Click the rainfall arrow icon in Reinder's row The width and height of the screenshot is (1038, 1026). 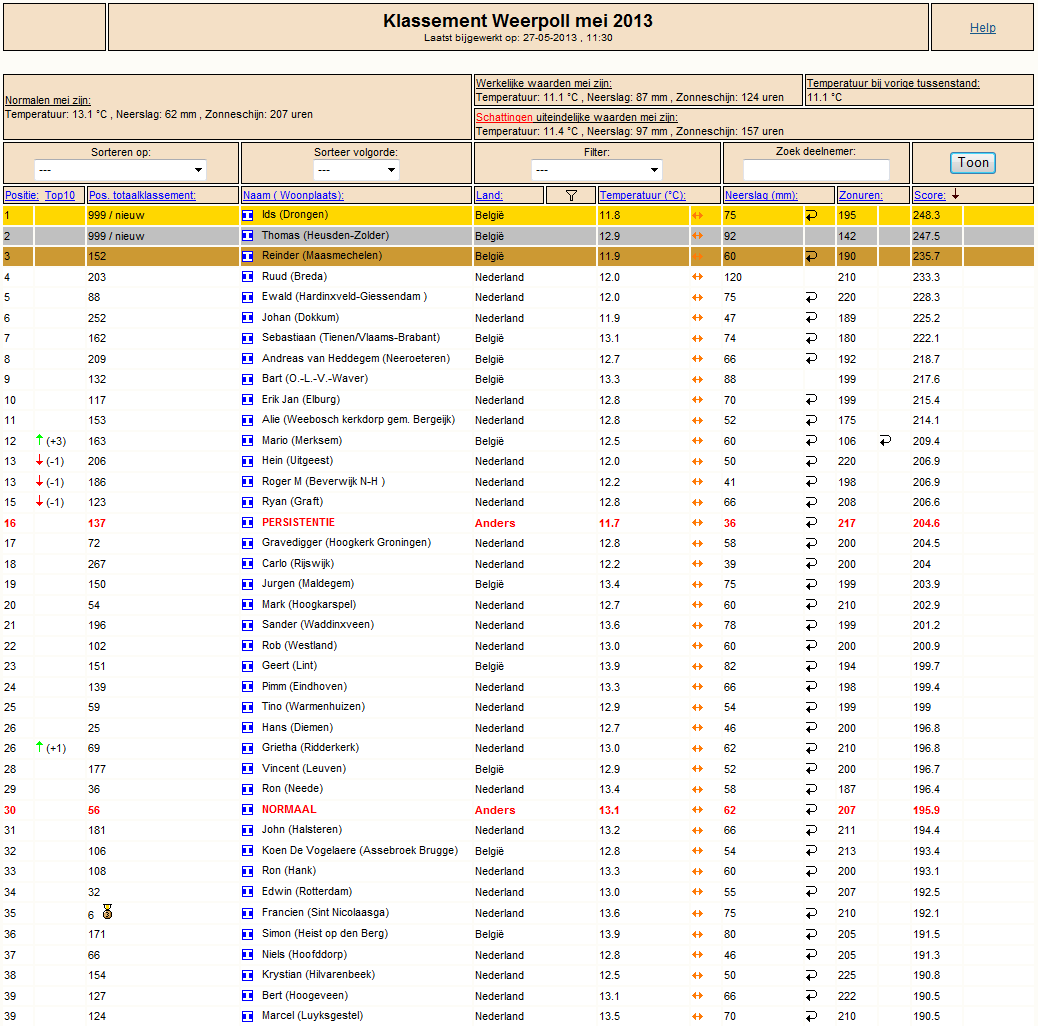pos(811,256)
